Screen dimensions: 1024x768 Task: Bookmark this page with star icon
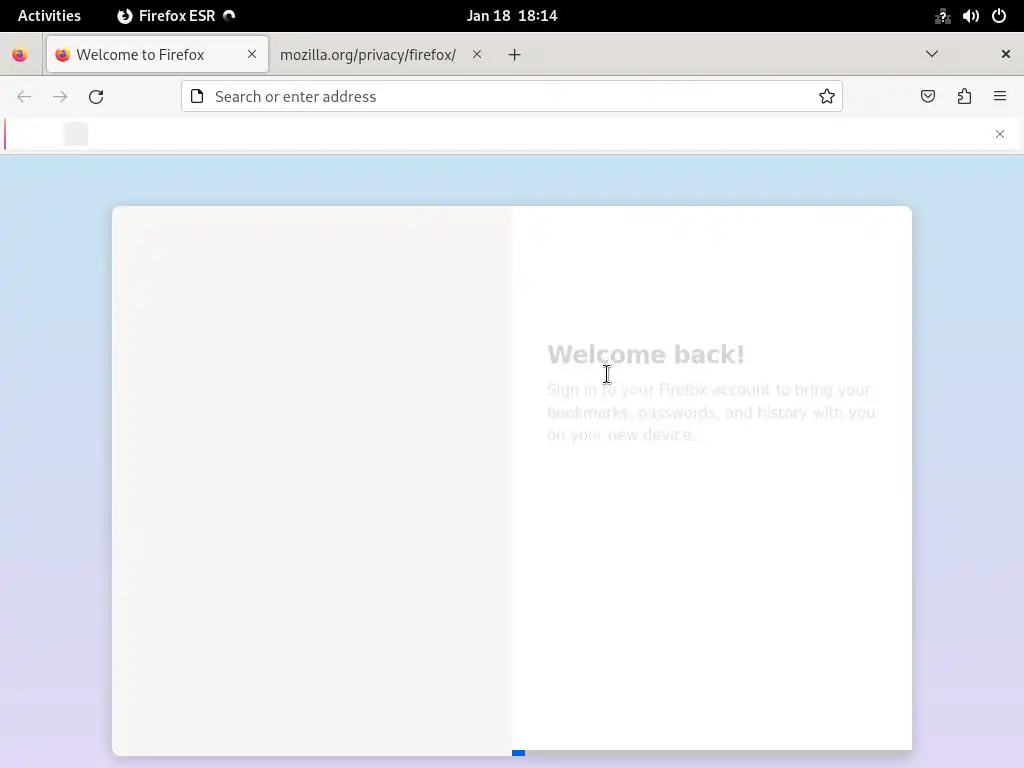coord(827,97)
